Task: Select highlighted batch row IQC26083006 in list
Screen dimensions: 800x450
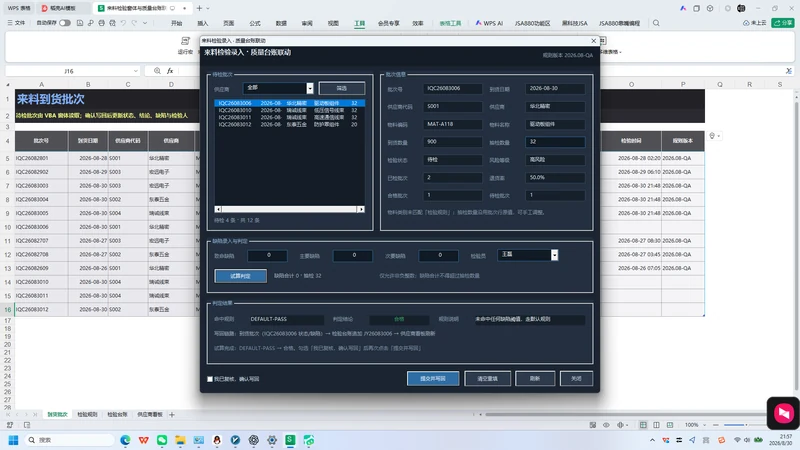Action: [289, 103]
